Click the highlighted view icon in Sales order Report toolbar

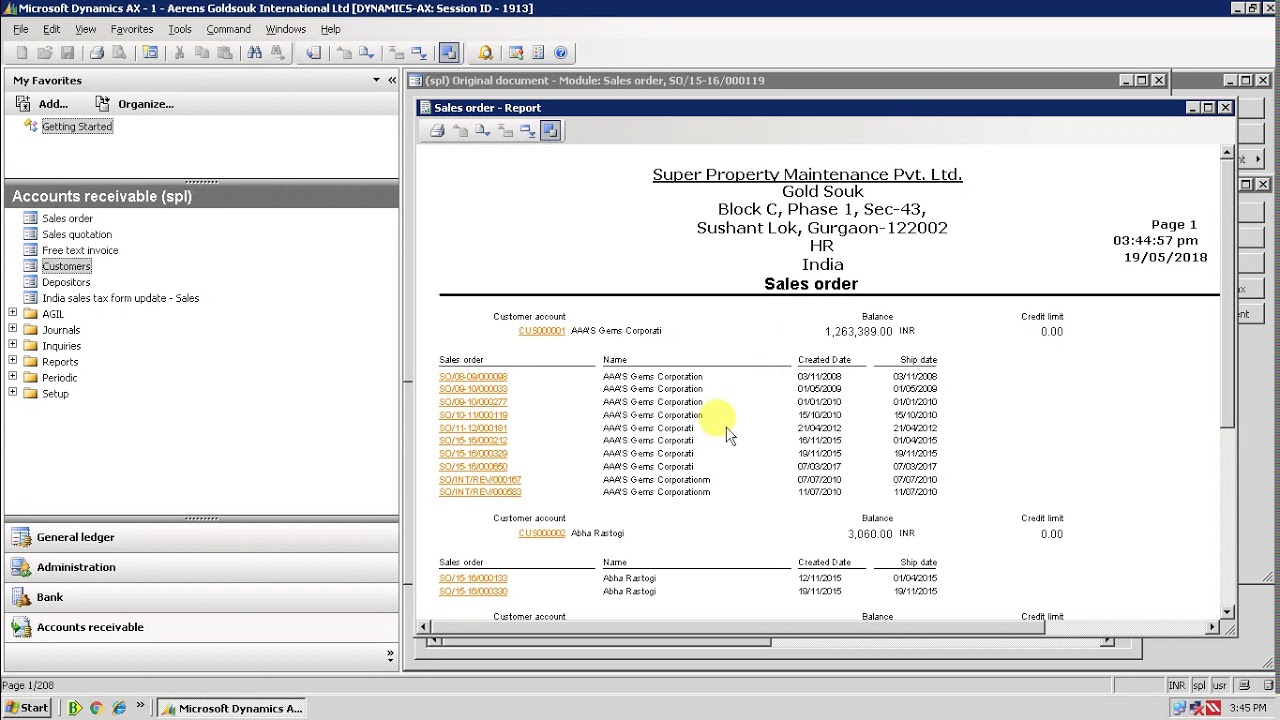[x=550, y=131]
